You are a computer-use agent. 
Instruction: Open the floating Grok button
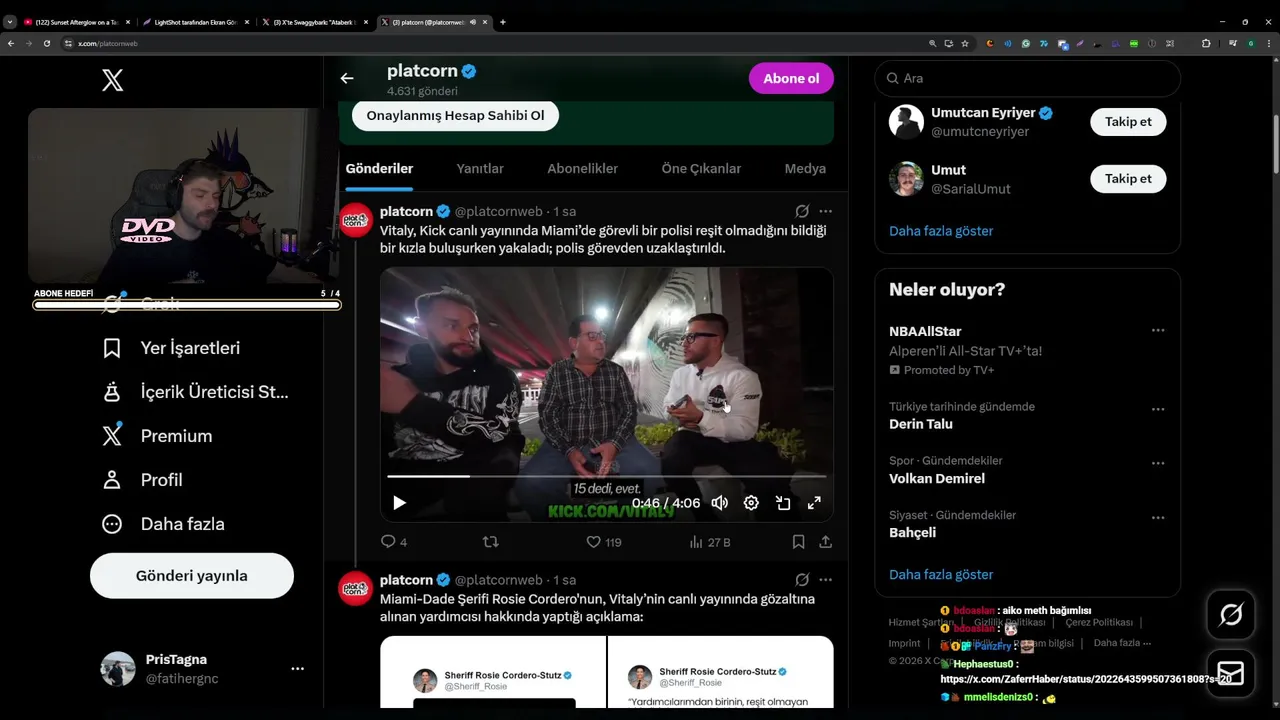tap(1231, 615)
